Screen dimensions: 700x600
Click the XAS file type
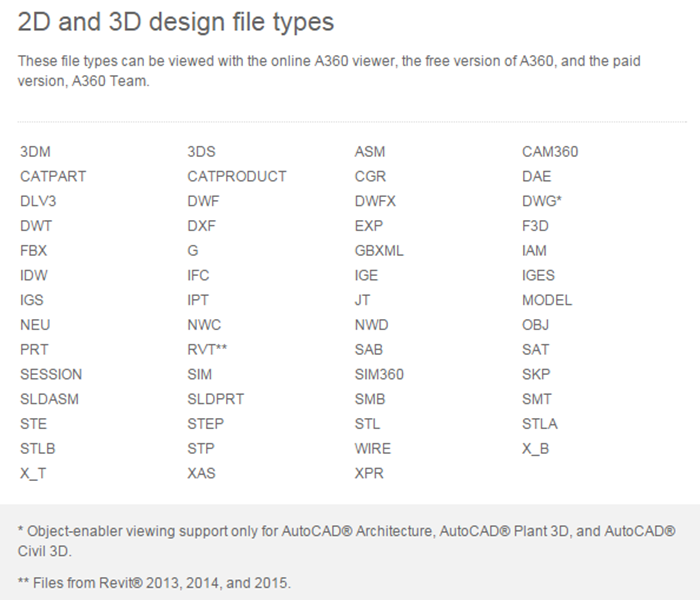click(201, 473)
